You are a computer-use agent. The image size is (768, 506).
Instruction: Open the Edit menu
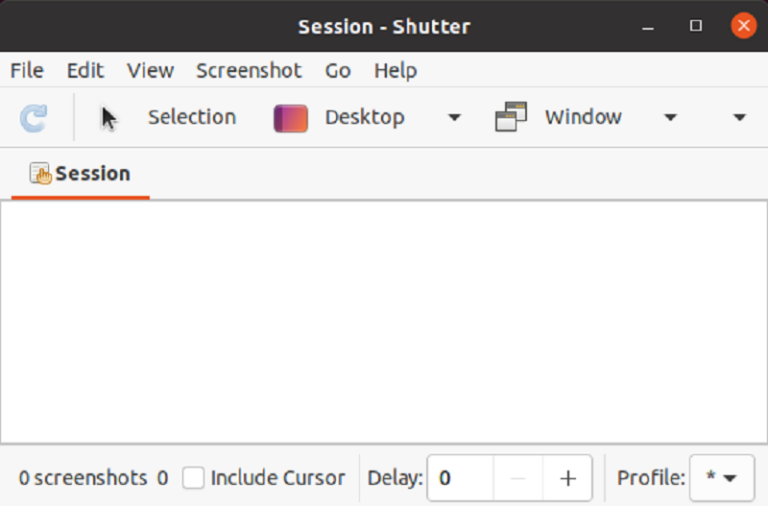85,71
